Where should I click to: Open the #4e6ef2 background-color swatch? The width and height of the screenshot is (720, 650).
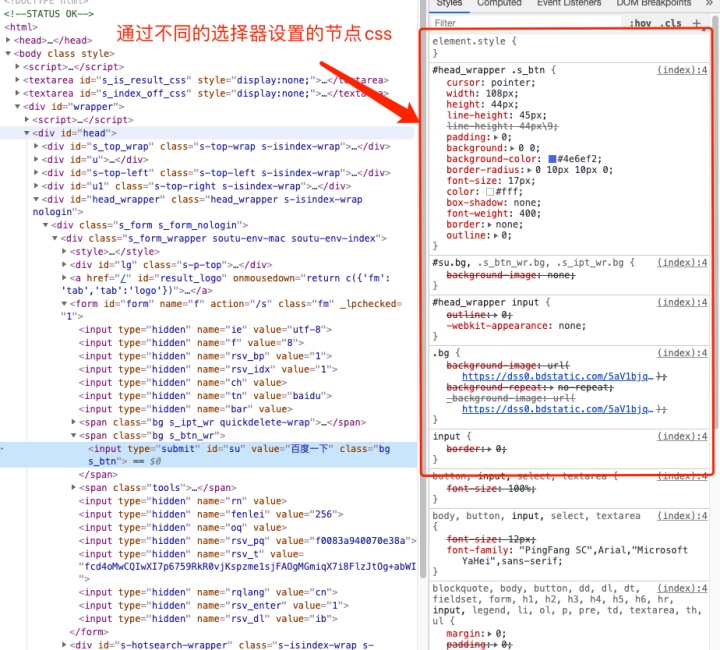point(552,159)
